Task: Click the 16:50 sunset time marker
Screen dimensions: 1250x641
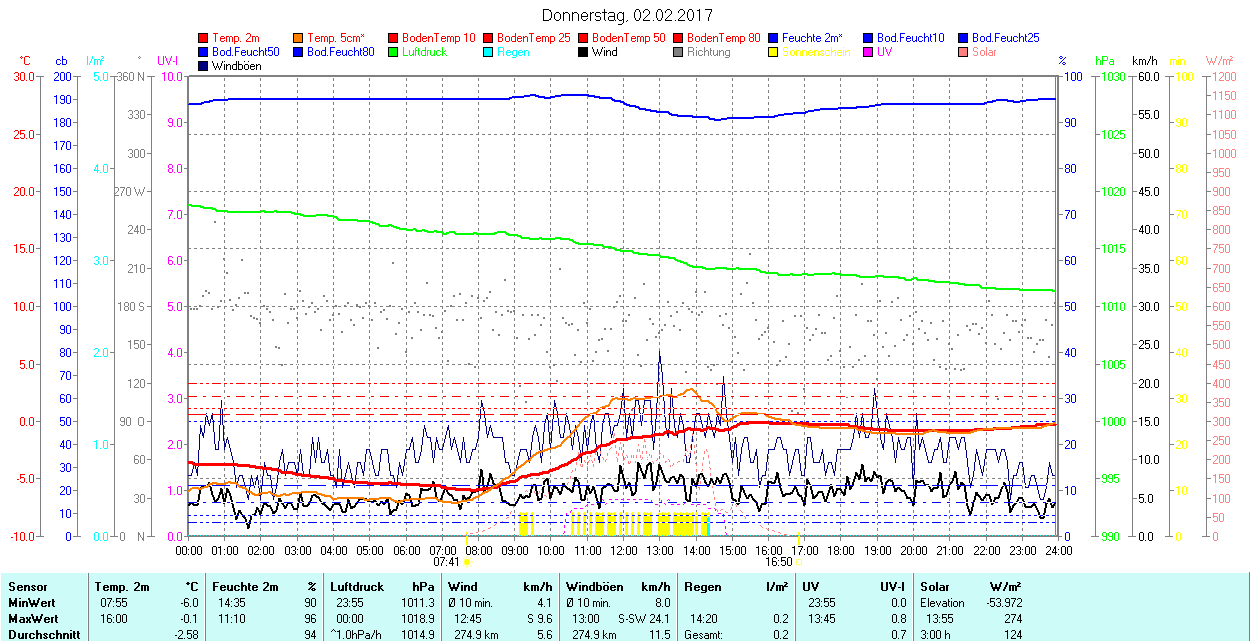Action: 779,562
